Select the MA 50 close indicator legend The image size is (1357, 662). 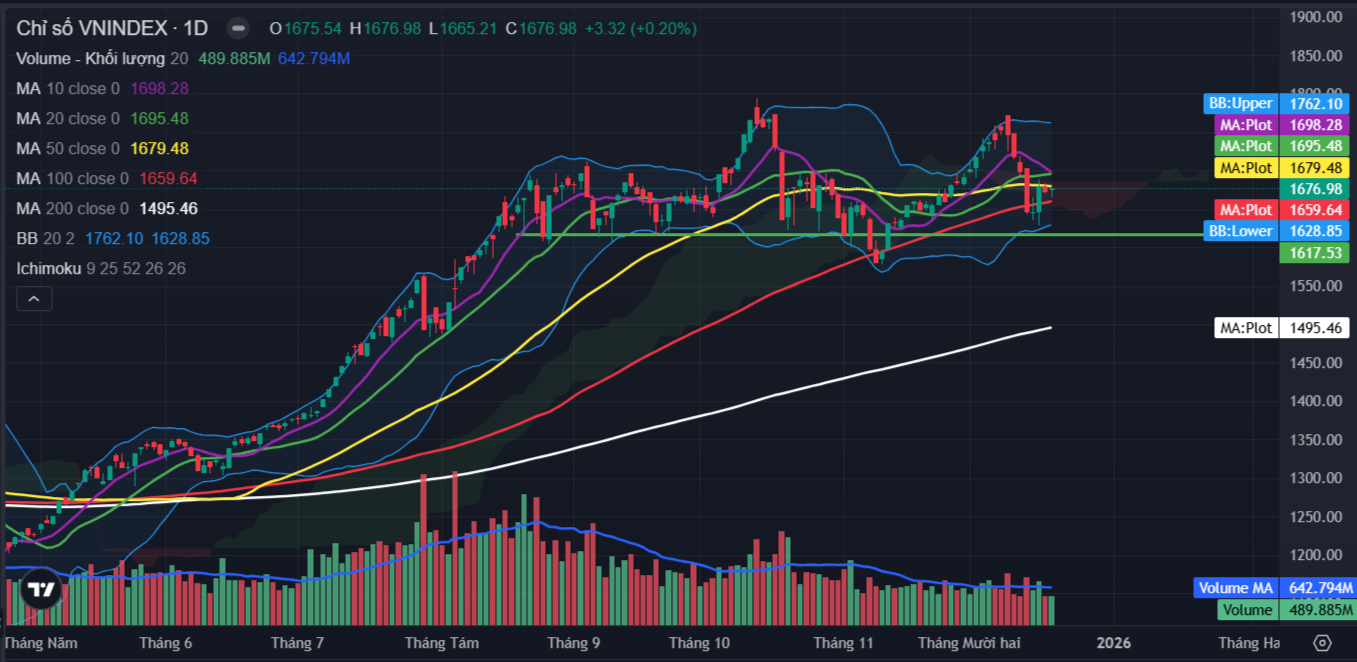67,149
